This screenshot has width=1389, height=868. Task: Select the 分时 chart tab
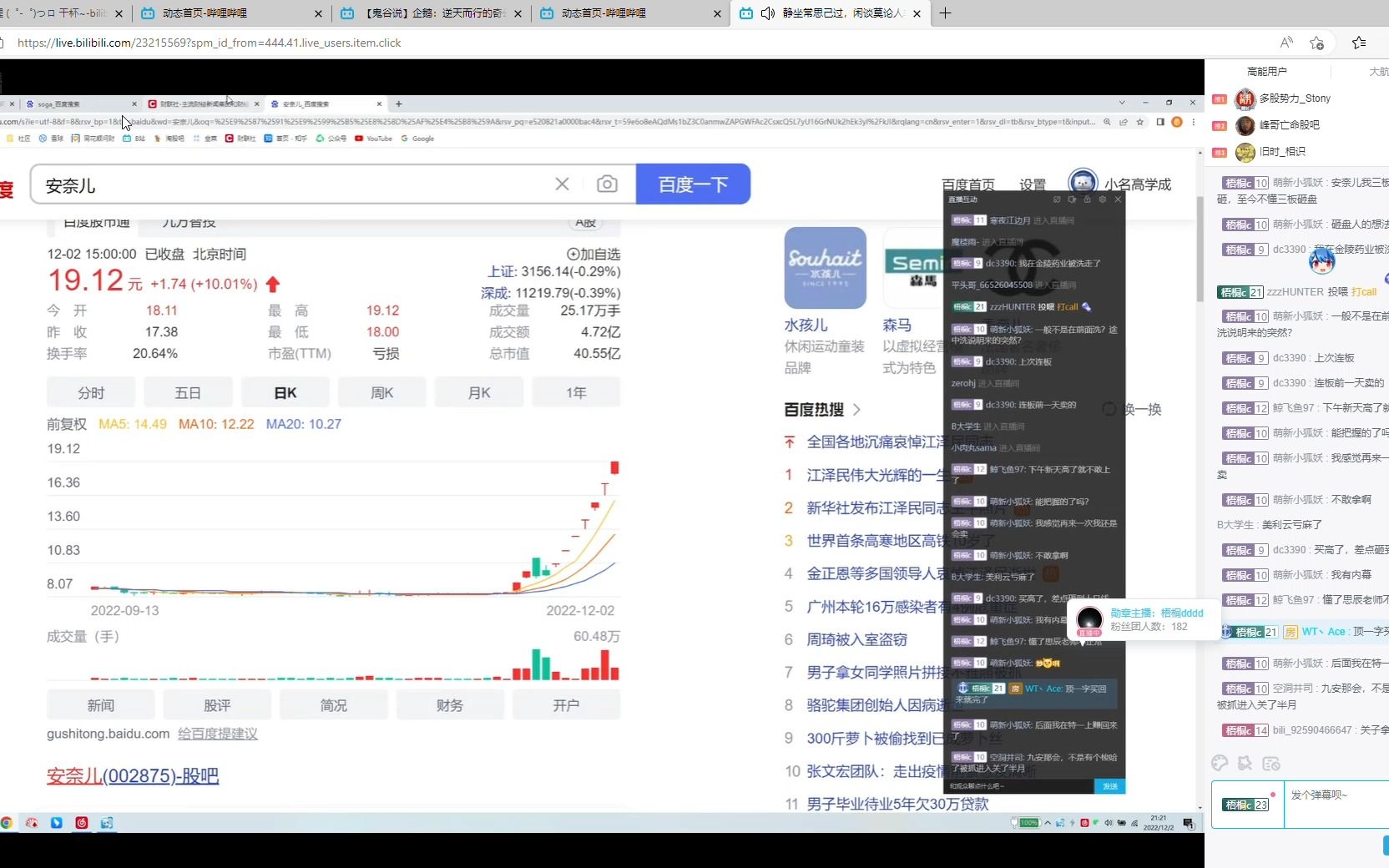click(x=91, y=392)
